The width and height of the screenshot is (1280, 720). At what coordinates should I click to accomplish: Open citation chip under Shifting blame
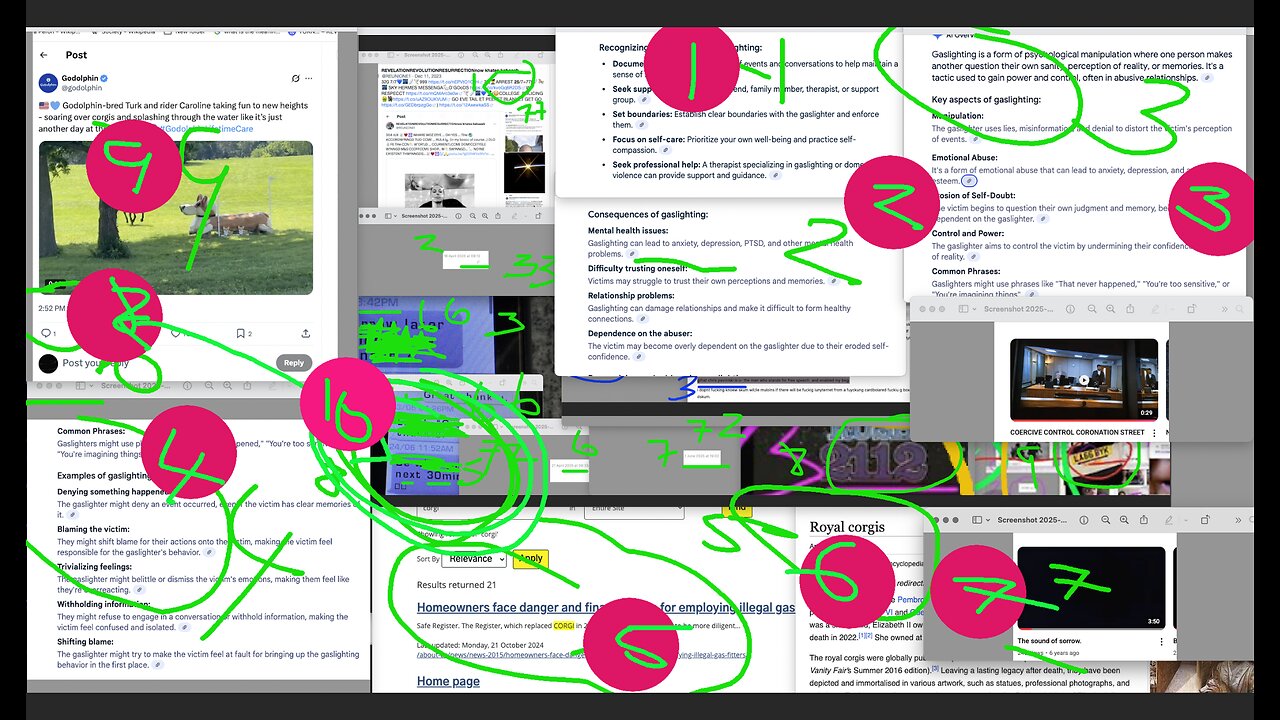[x=158, y=664]
